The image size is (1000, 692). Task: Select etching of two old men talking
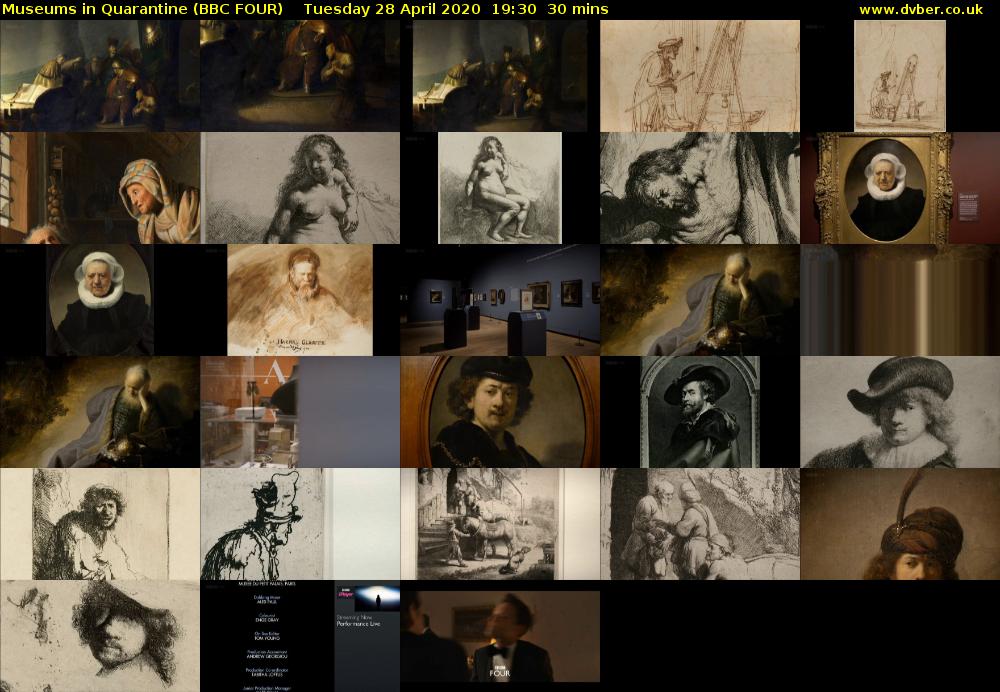tap(700, 524)
